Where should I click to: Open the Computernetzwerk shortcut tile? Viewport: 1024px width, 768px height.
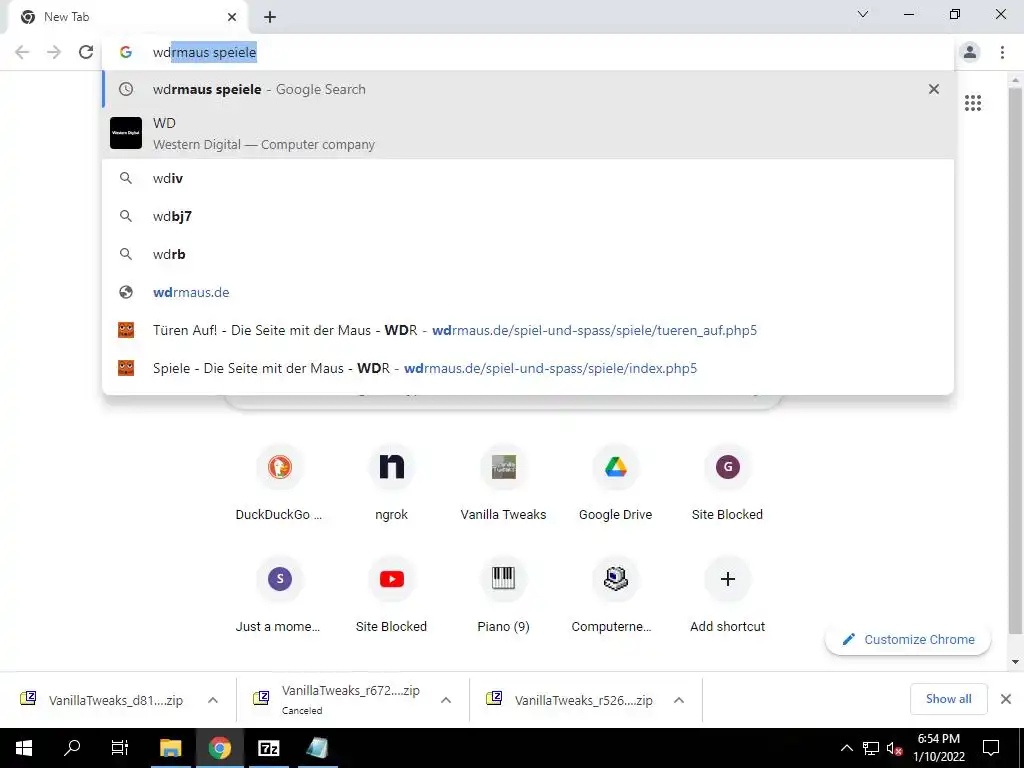tap(615, 595)
